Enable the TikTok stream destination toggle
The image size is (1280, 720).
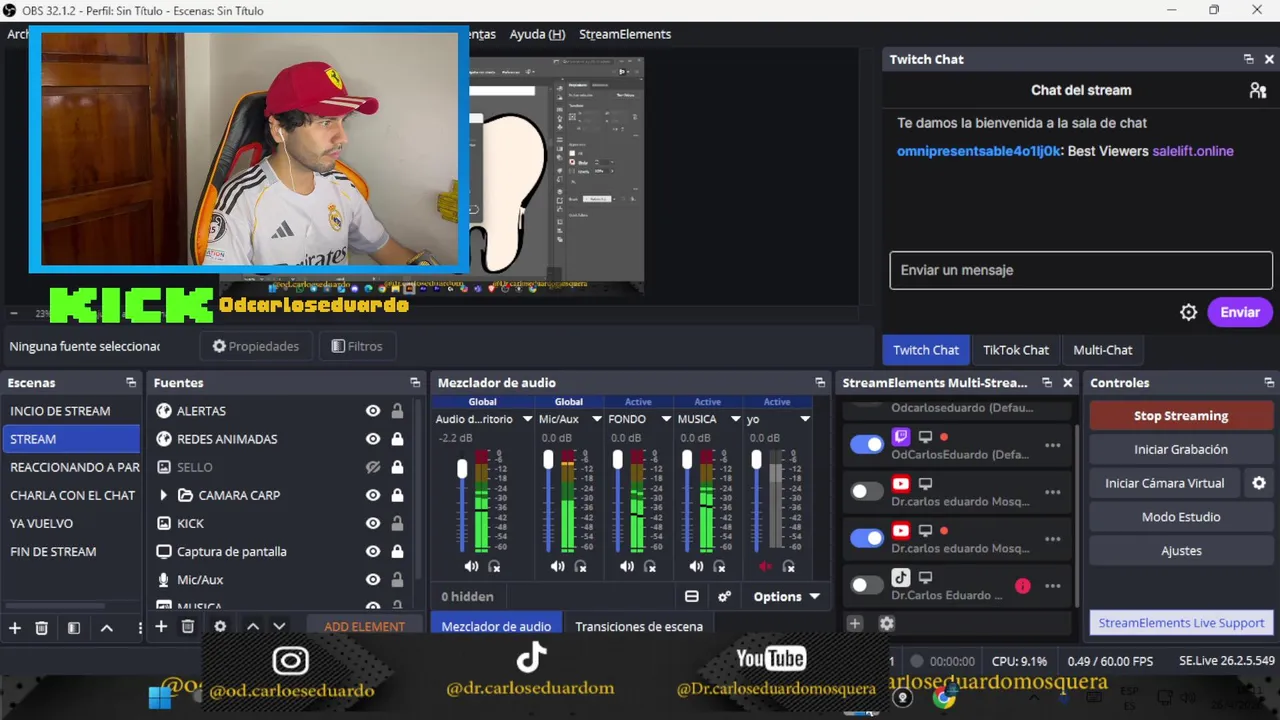click(867, 585)
